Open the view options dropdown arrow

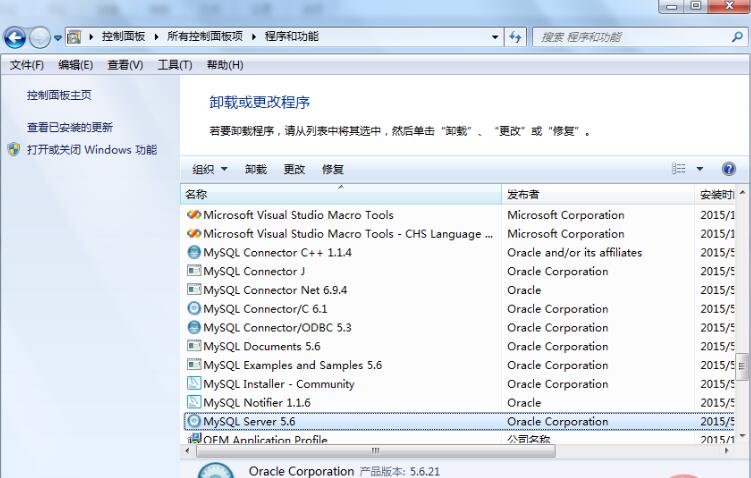tap(700, 169)
